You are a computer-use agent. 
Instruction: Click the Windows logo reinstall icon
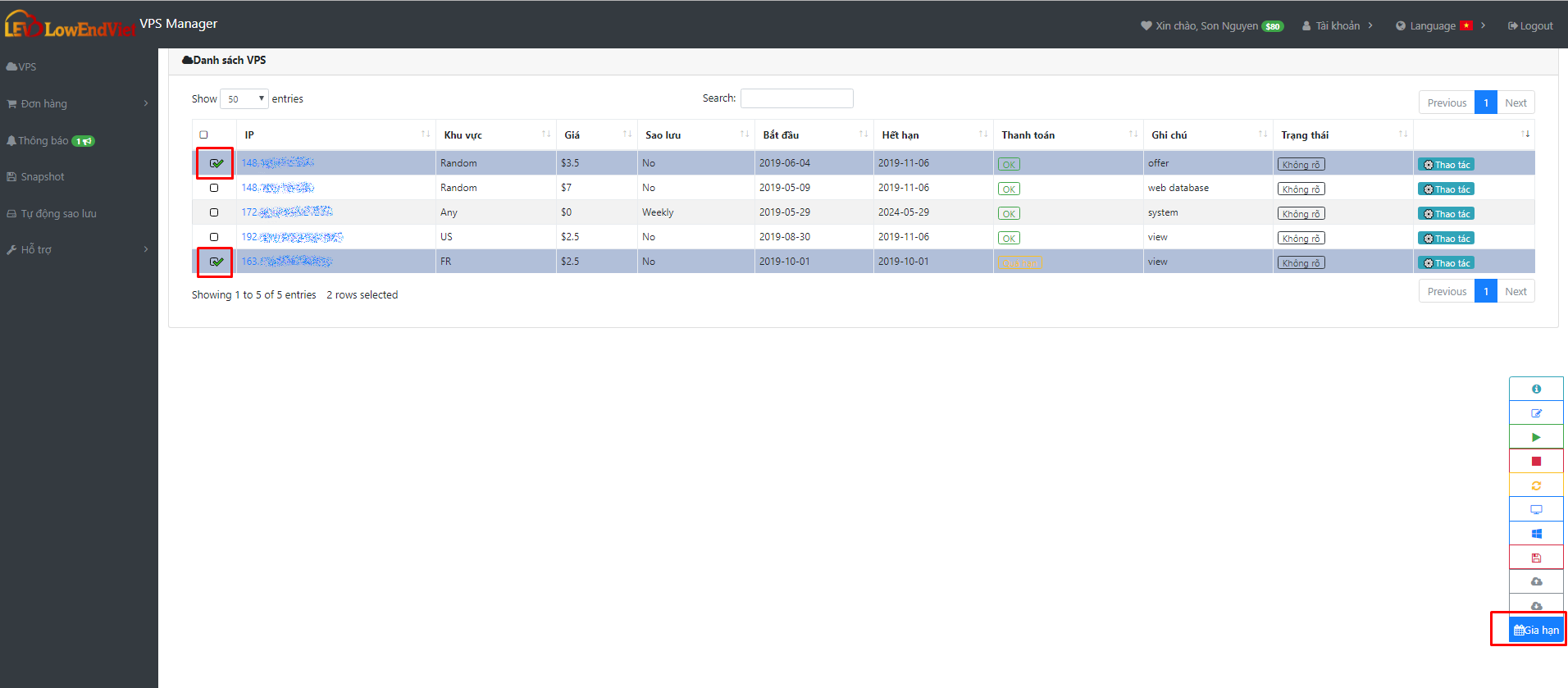point(1536,534)
